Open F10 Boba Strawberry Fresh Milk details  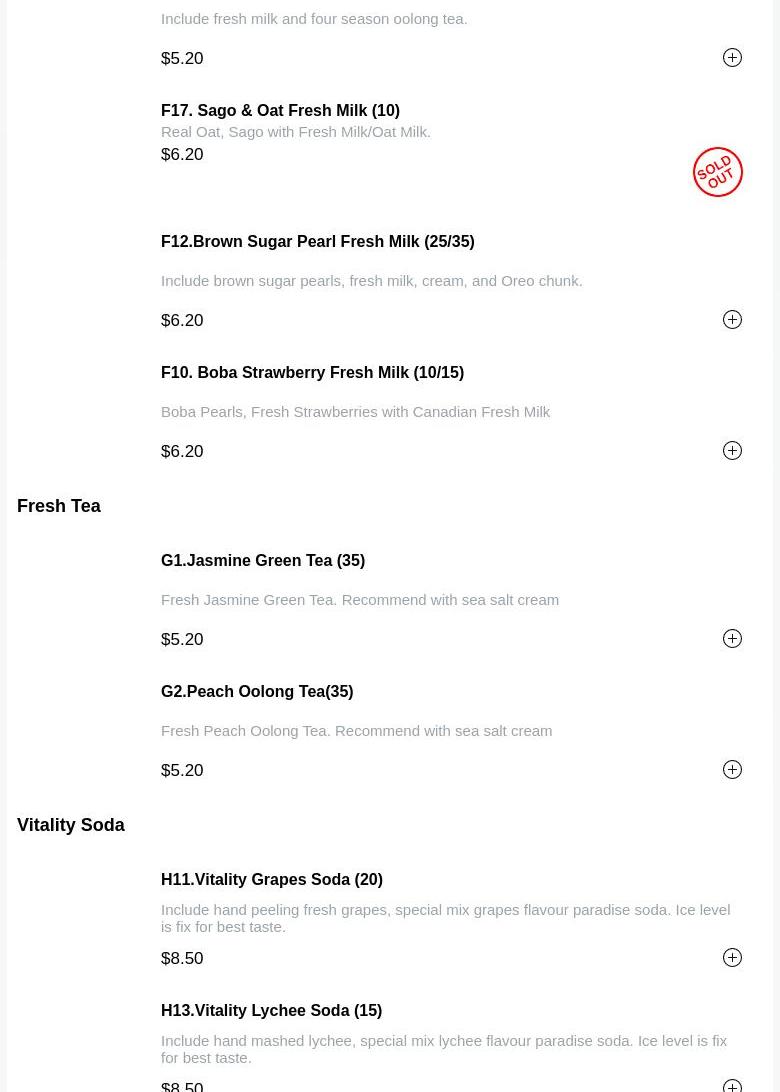click(x=312, y=373)
